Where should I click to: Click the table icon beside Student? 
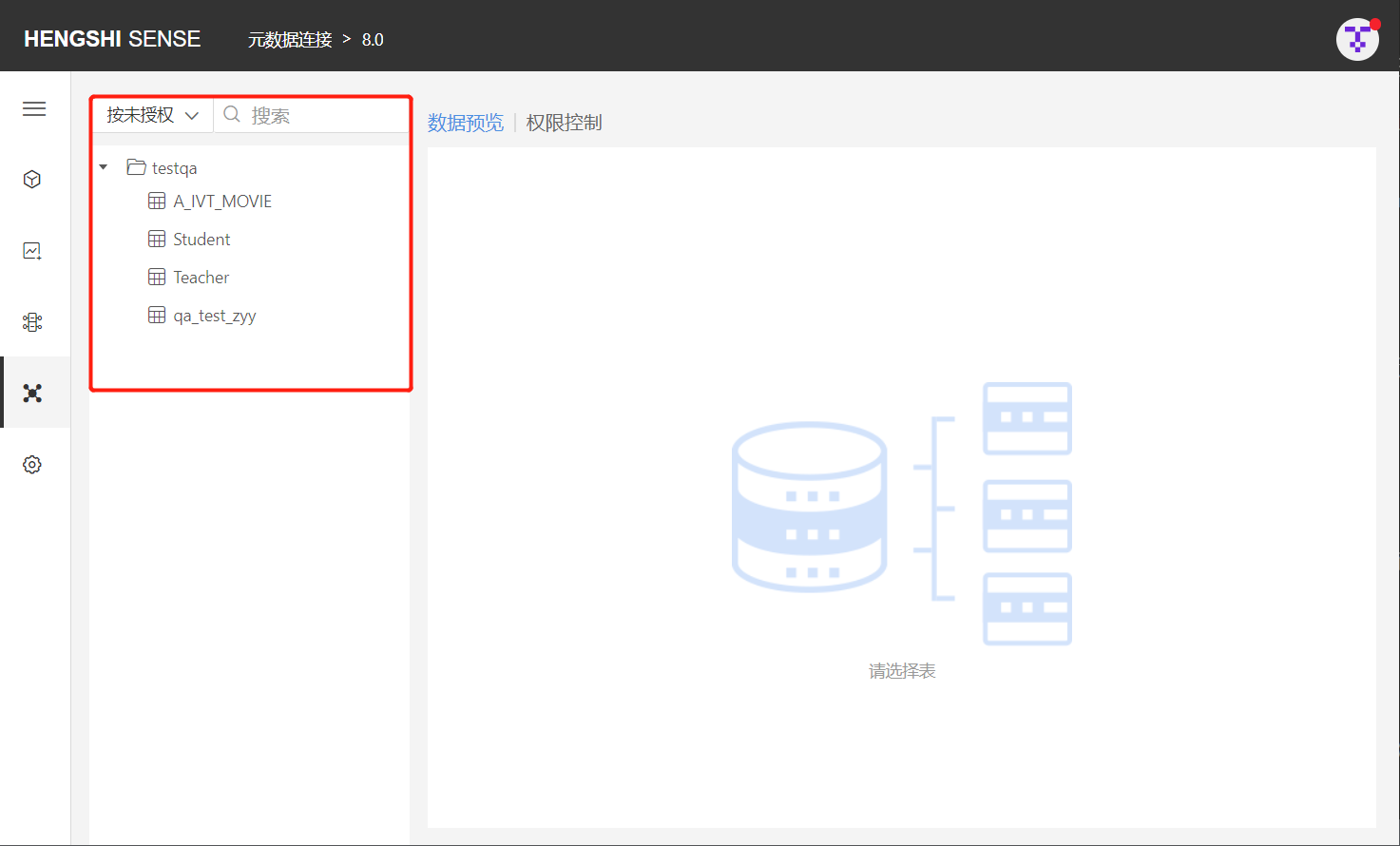(x=157, y=240)
